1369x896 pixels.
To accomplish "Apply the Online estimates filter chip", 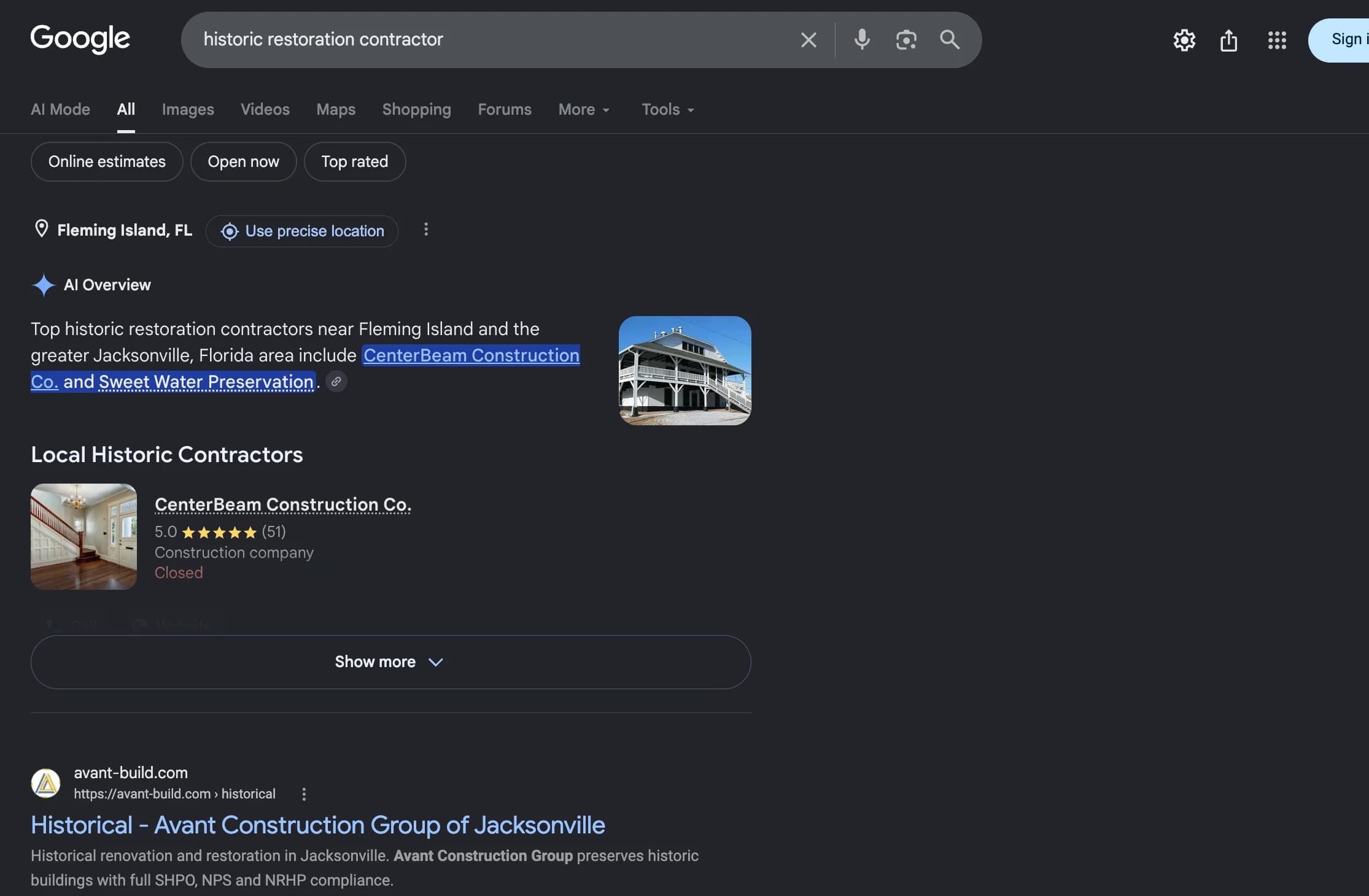I will 107,161.
